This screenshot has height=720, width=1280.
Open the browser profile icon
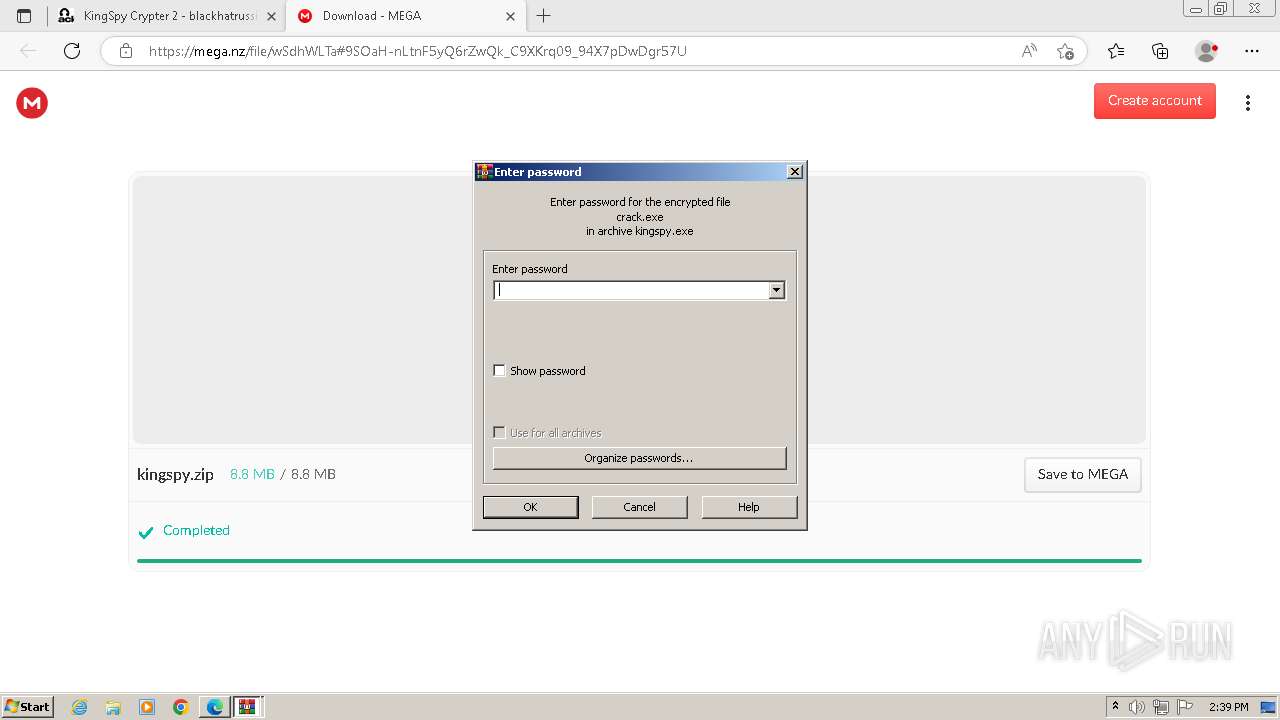[1206, 51]
